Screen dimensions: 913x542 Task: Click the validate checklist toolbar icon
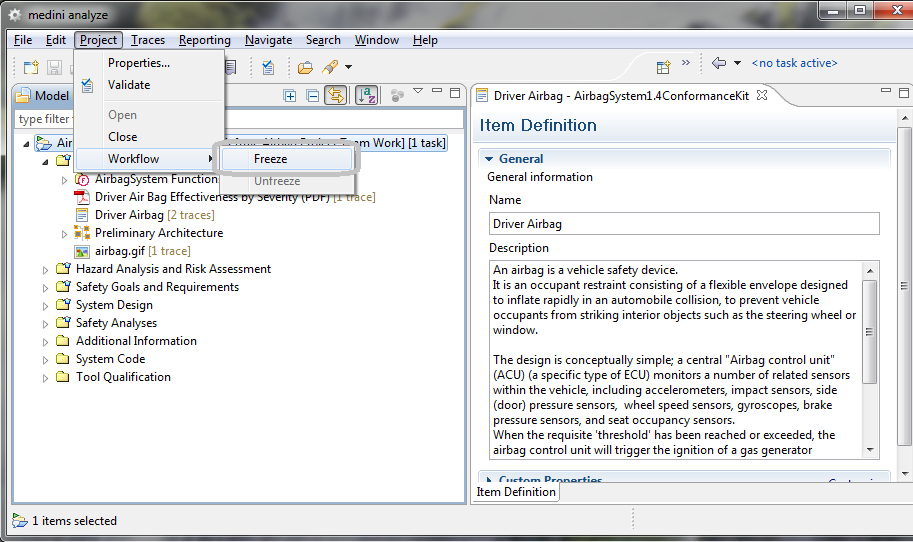pyautogui.click(x=268, y=67)
